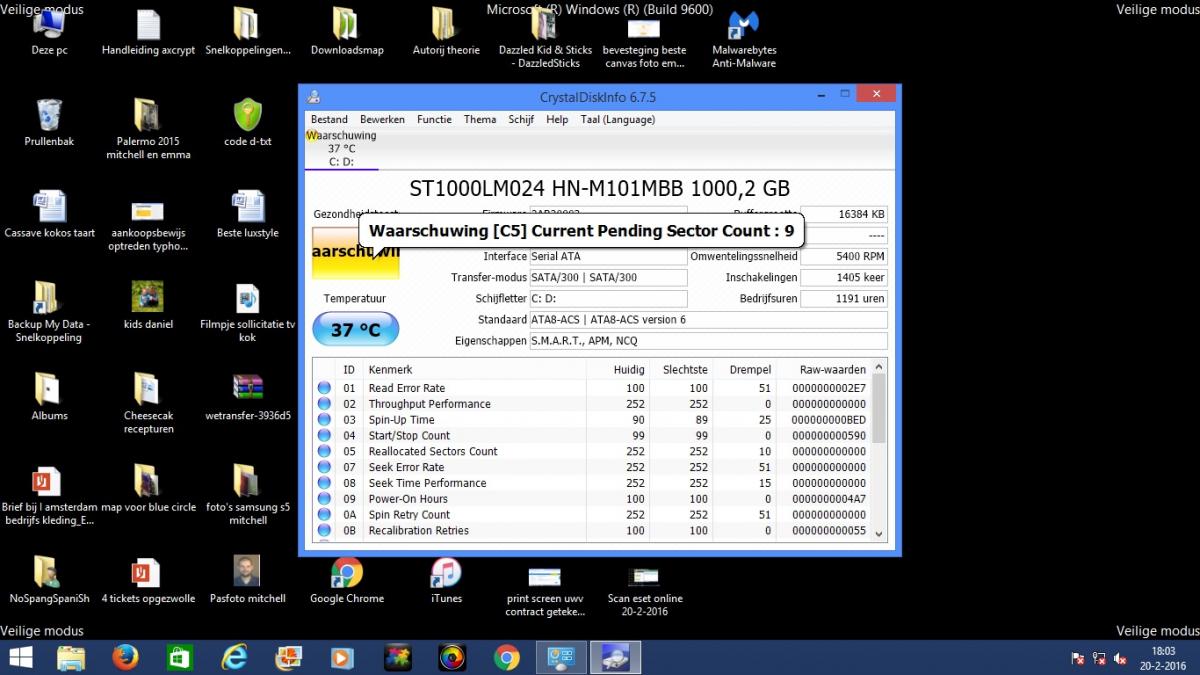Open the Schijf menu
1200x675 pixels.
click(521, 119)
